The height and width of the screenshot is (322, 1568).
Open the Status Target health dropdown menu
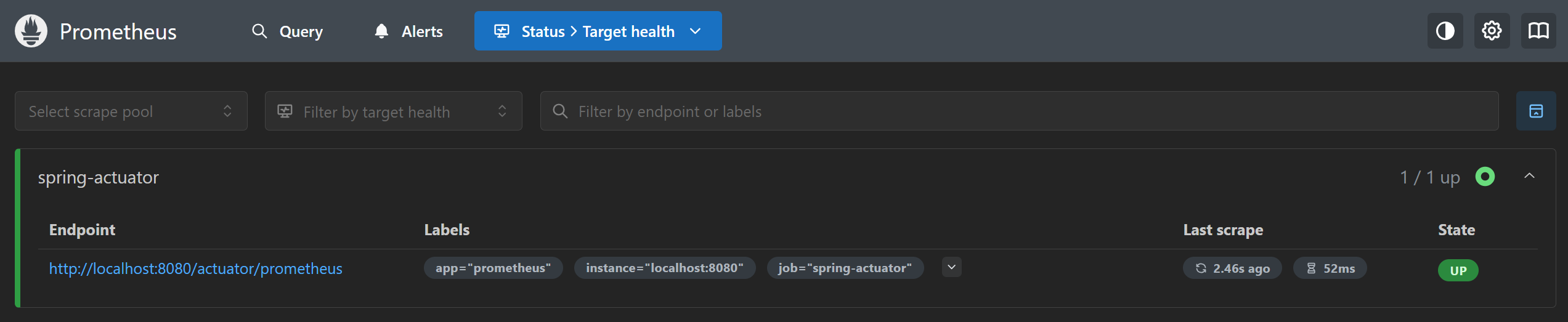[598, 31]
